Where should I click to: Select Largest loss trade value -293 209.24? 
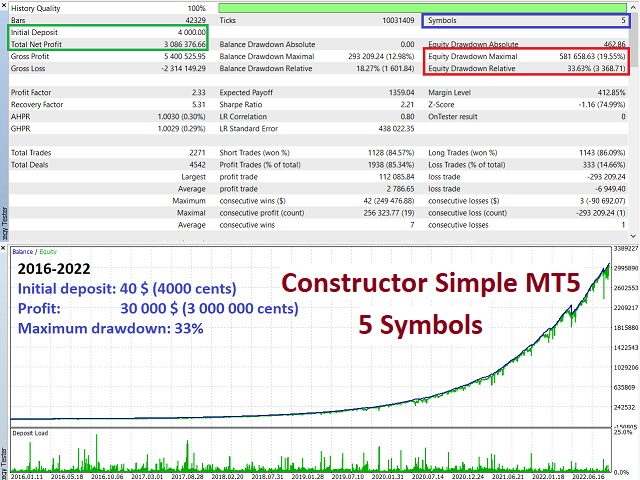pos(606,177)
